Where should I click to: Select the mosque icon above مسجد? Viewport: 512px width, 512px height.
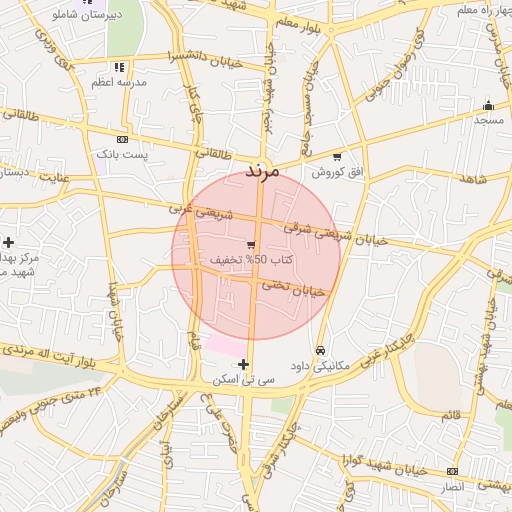point(488,106)
